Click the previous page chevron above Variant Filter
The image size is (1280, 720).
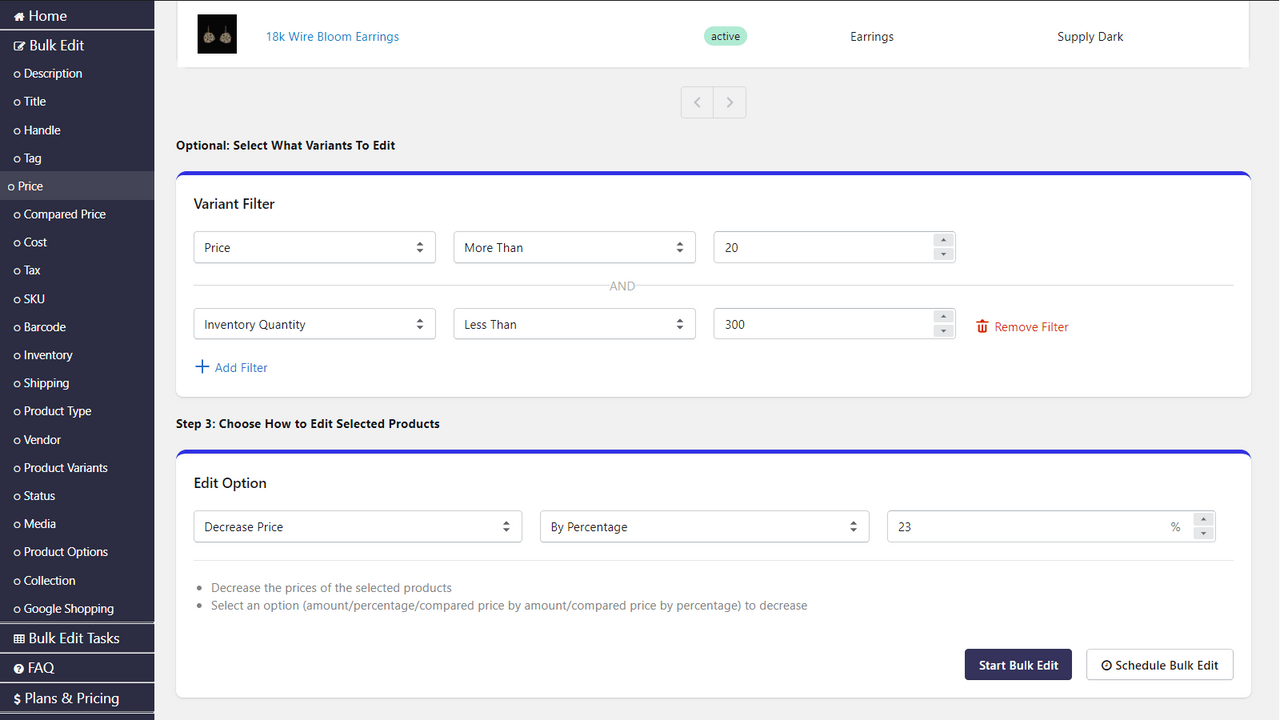pyautogui.click(x=697, y=102)
